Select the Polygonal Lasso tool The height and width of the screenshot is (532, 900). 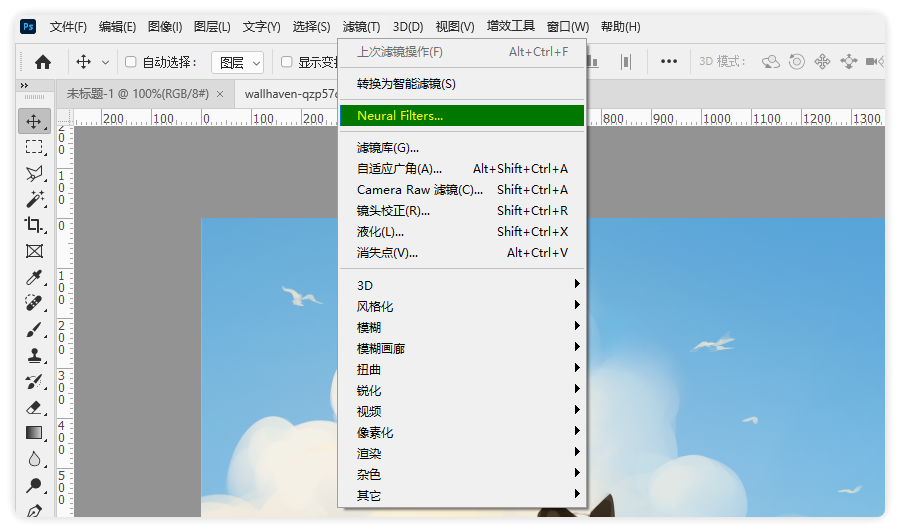coord(34,173)
